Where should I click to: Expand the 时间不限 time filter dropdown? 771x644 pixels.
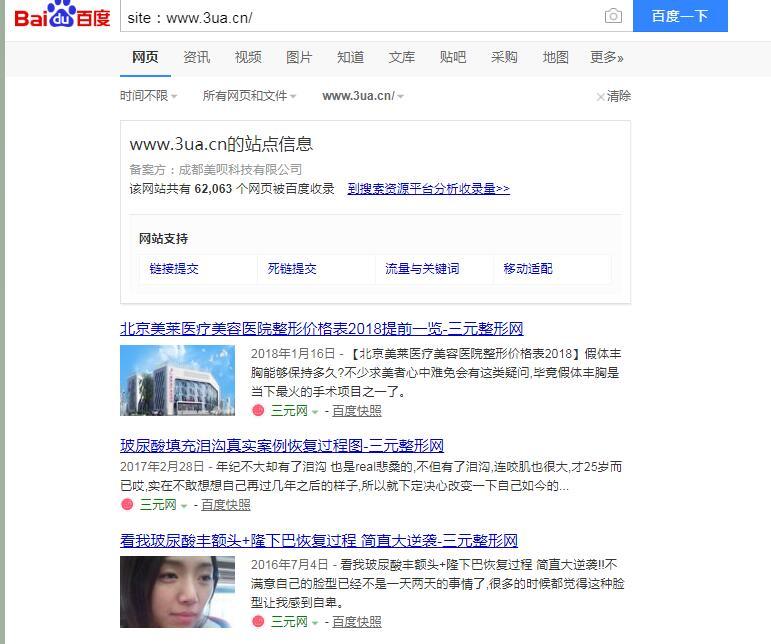click(x=148, y=96)
